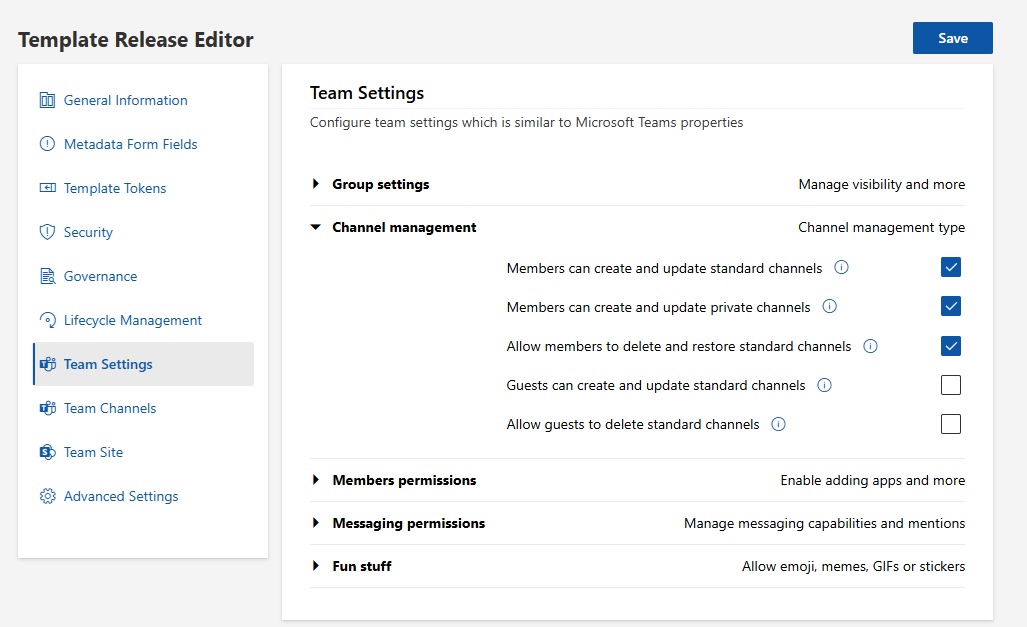Click the Security shield icon
The height and width of the screenshot is (627, 1027).
(47, 232)
